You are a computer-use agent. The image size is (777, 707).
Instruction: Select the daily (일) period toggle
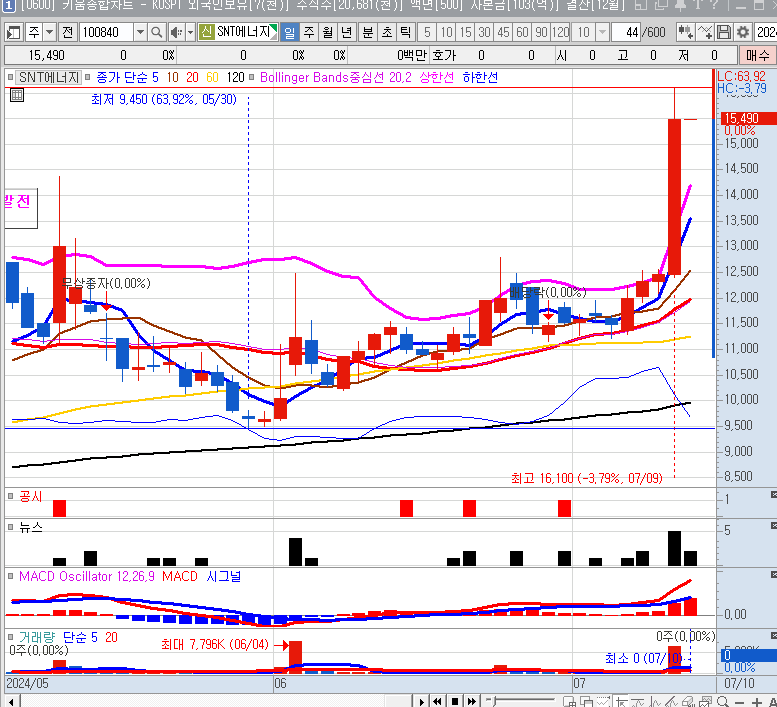coord(289,32)
